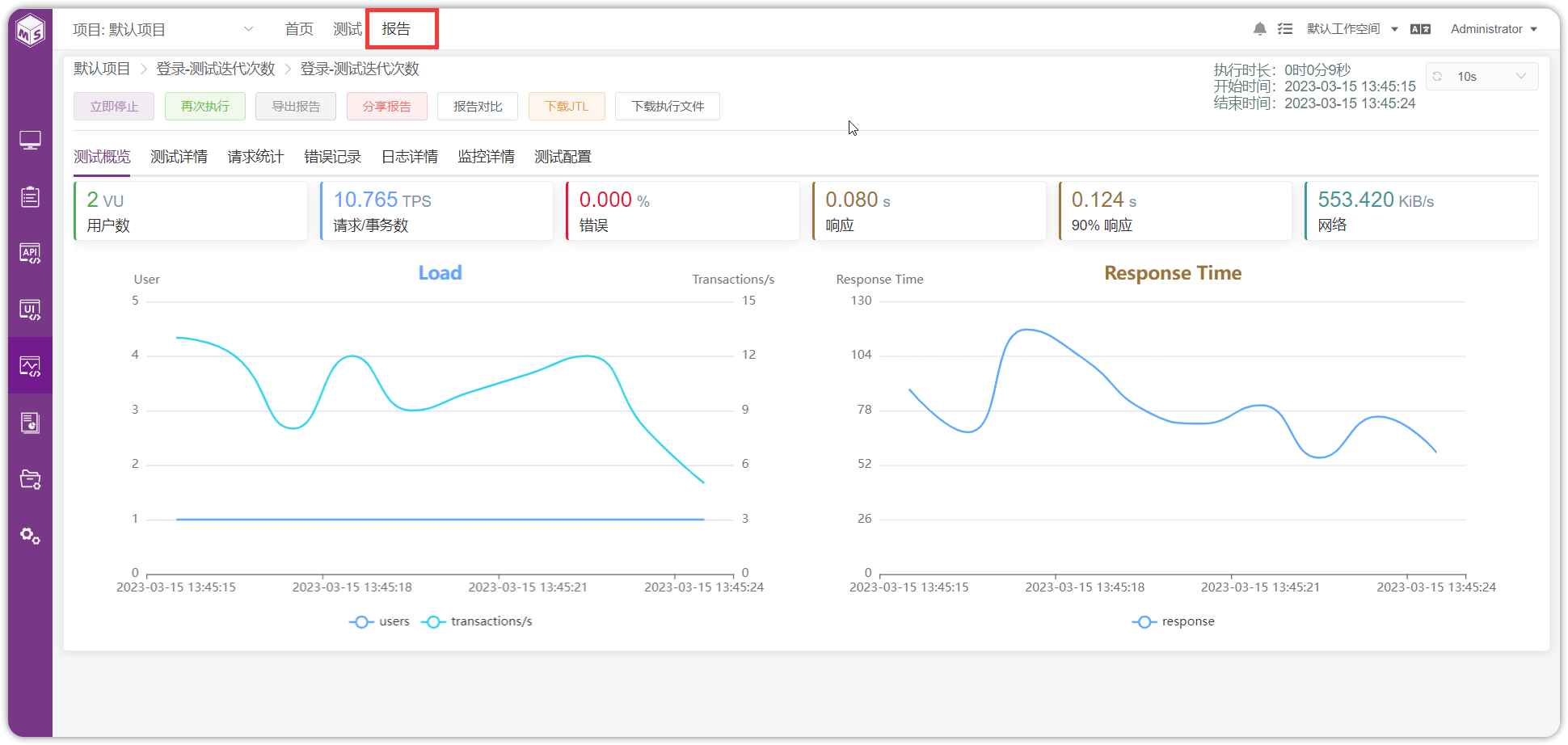
Task: Click the 再次执行 button
Action: pos(205,107)
